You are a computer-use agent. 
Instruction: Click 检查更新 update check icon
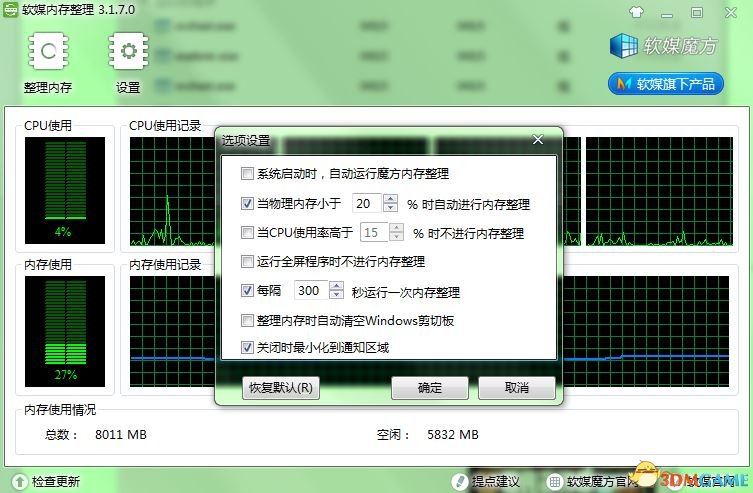19,481
